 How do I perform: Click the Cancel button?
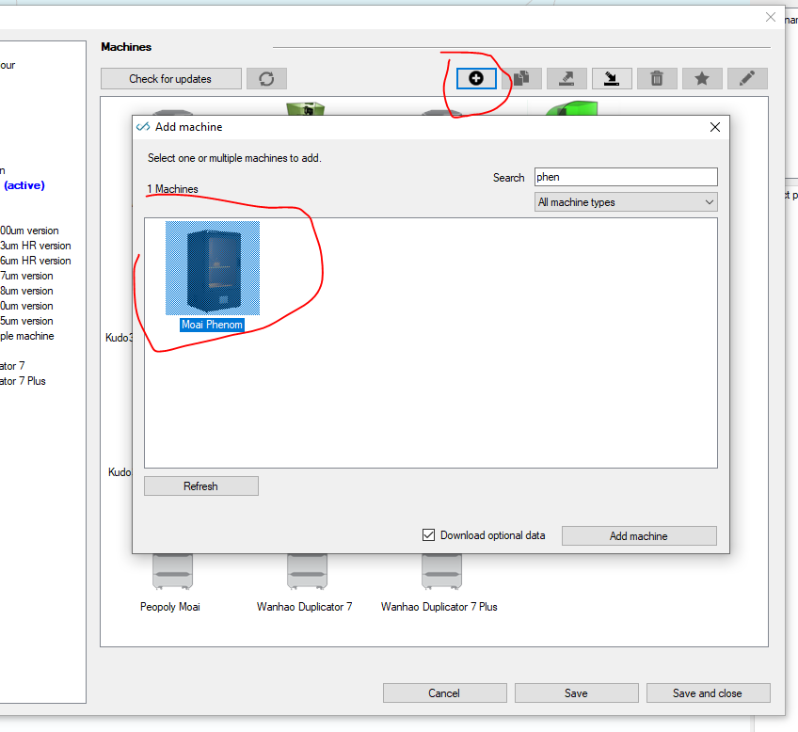point(444,693)
